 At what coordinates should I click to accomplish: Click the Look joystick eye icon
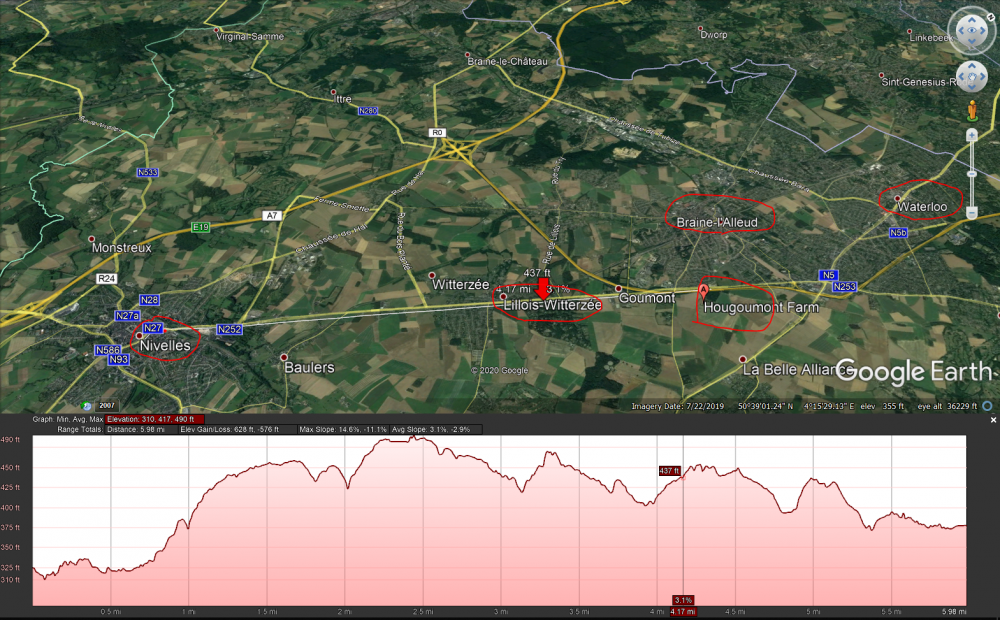[x=972, y=30]
